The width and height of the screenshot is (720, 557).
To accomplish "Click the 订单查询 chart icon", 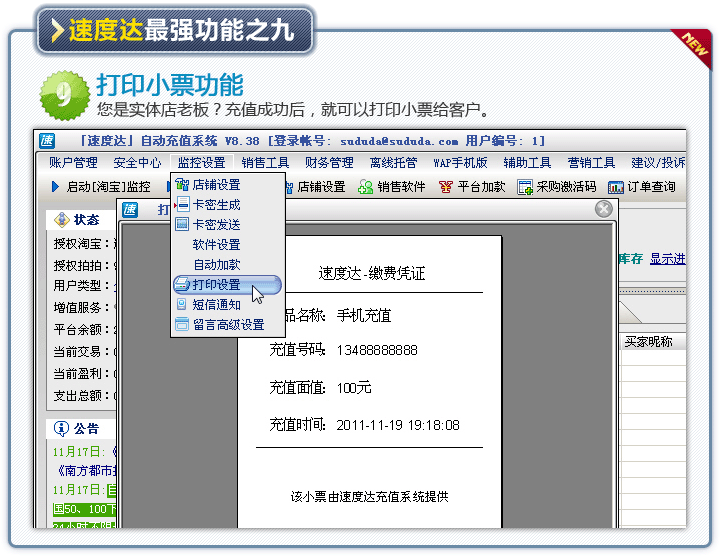I will coord(616,187).
